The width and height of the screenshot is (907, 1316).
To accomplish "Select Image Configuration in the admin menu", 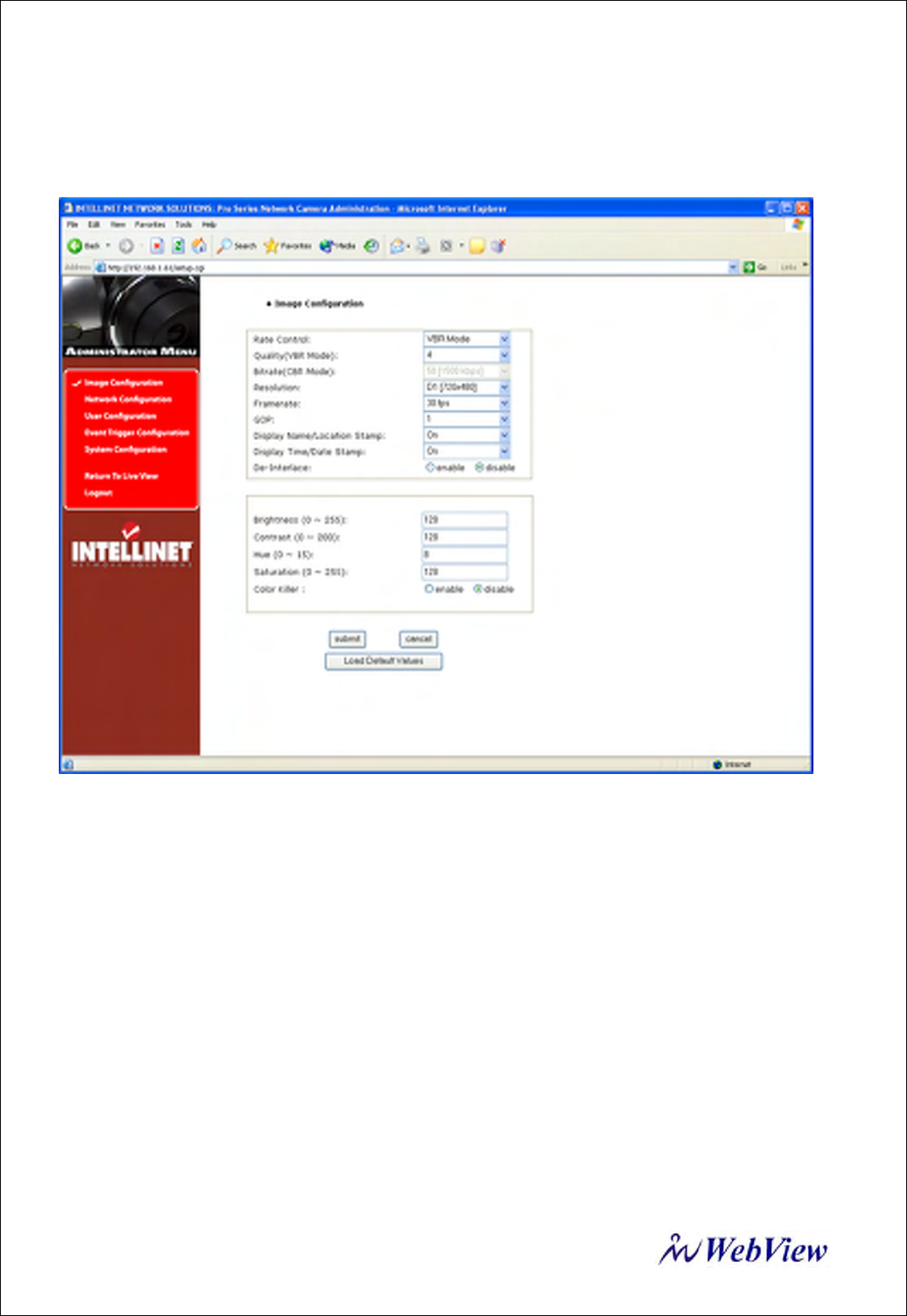I will pyautogui.click(x=123, y=383).
